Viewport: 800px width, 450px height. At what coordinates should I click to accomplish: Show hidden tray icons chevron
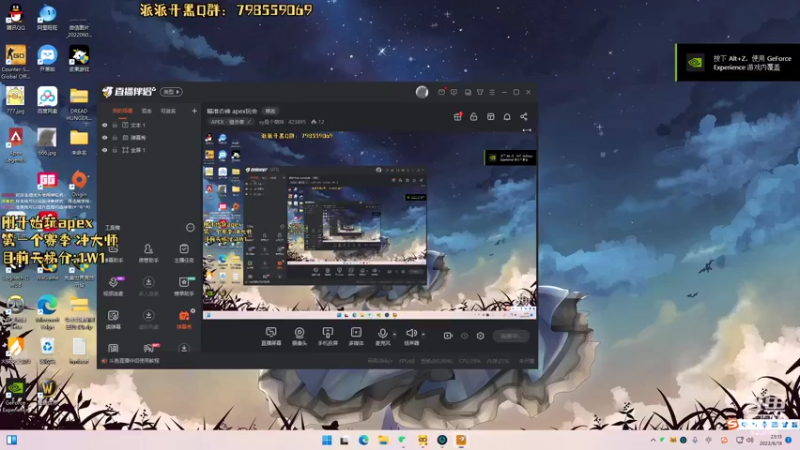coord(653,440)
